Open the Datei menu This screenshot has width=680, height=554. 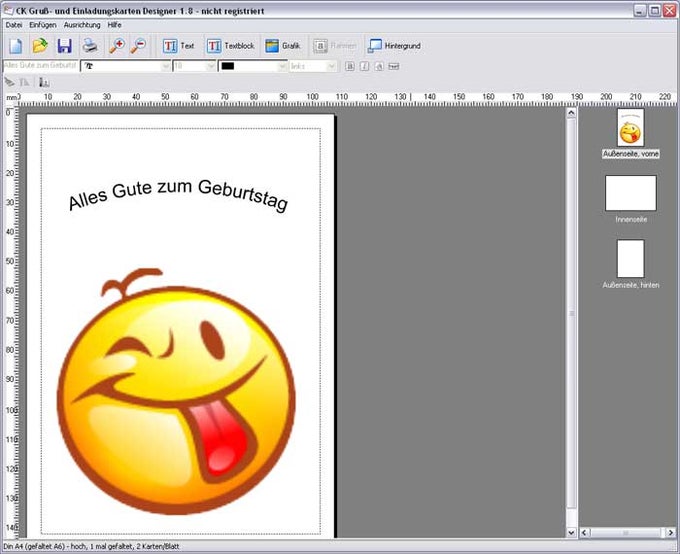click(14, 23)
